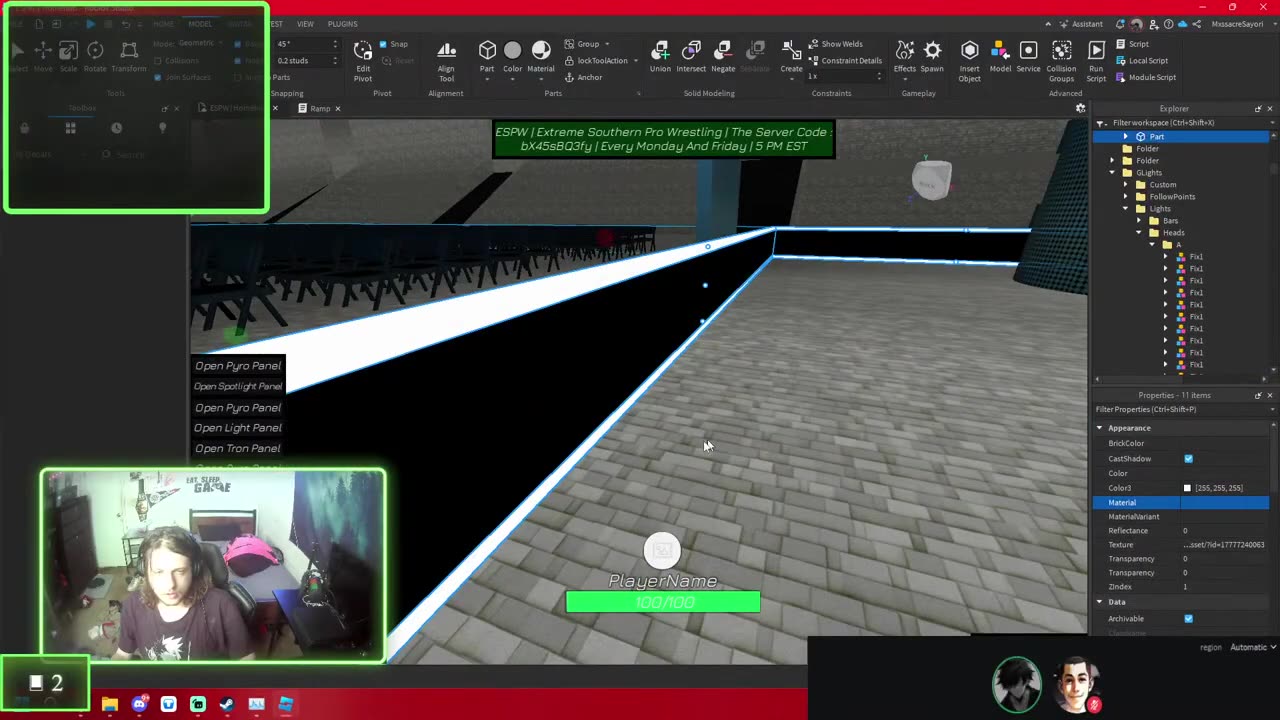The height and width of the screenshot is (720, 1280).
Task: Insert a Local Script
Action: 1141,61
